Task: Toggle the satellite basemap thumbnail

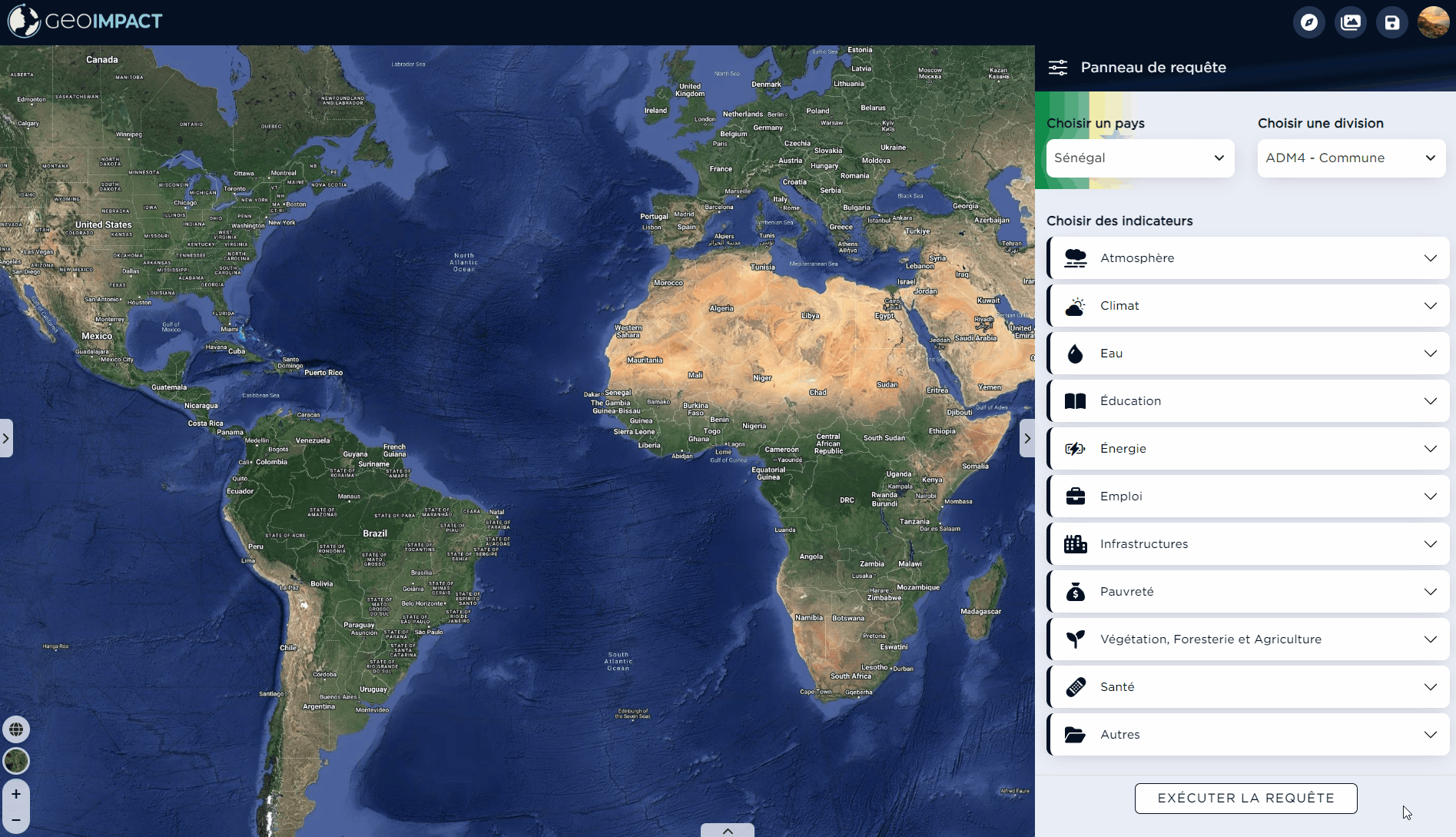Action: 16,761
